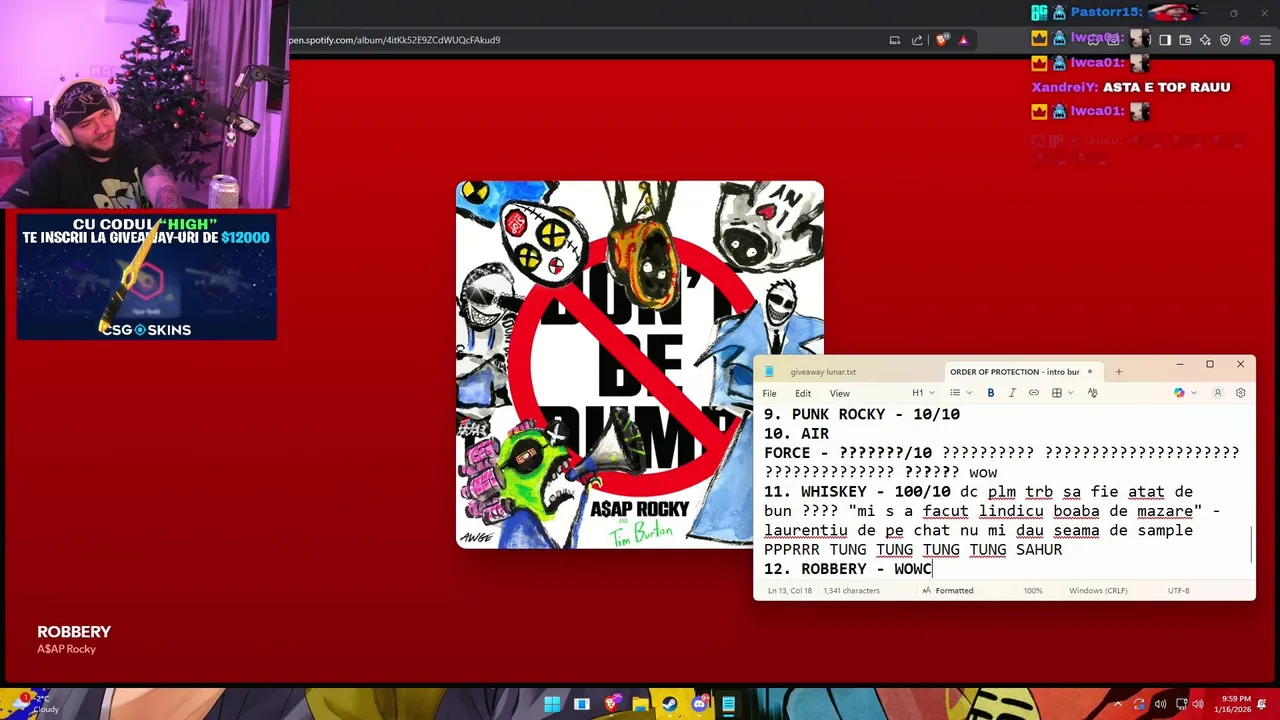This screenshot has height=720, width=1280.
Task: Clear formatting in the Notepad toolbar
Action: click(1092, 393)
